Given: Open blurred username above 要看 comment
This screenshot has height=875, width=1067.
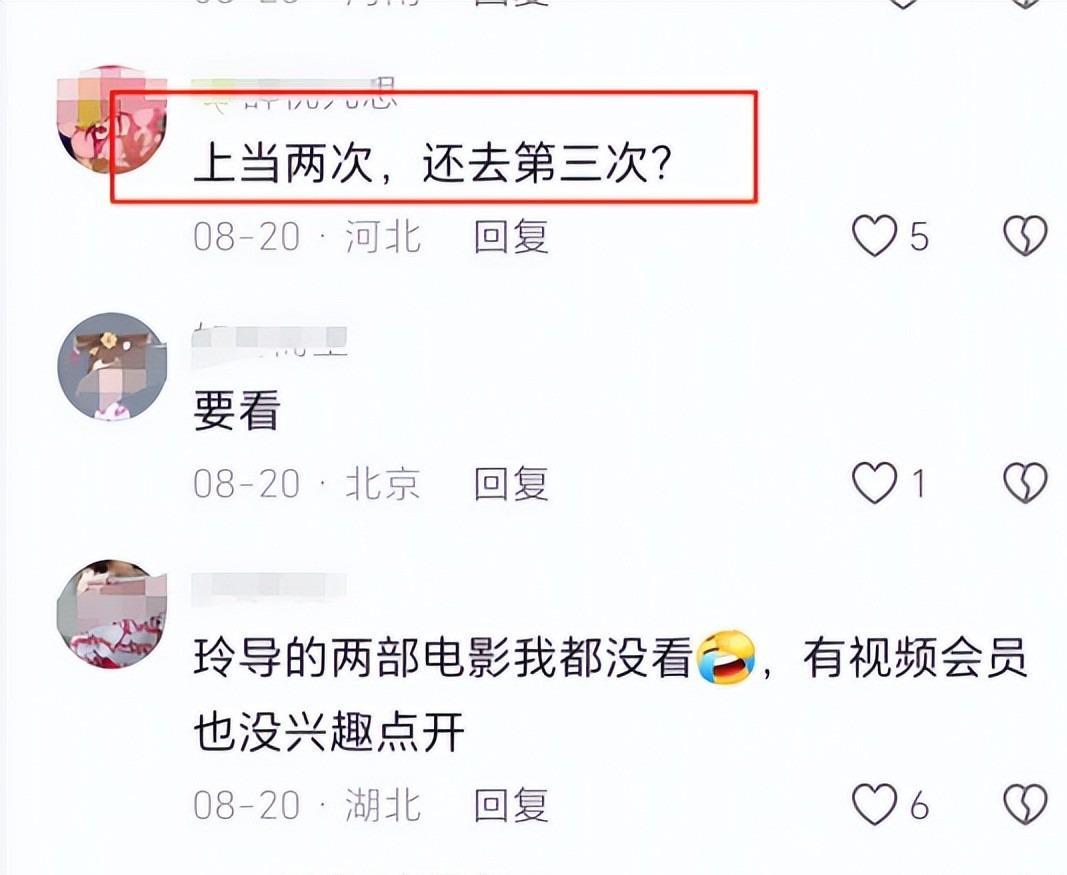Looking at the screenshot, I should 270,341.
